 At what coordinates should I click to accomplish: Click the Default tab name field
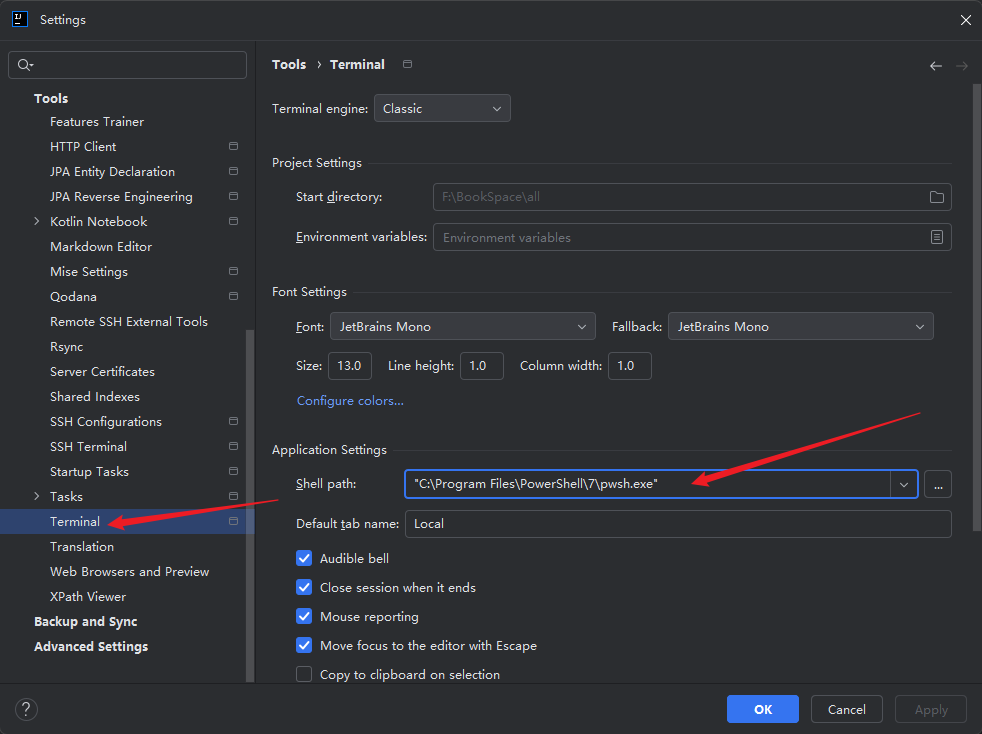point(678,524)
